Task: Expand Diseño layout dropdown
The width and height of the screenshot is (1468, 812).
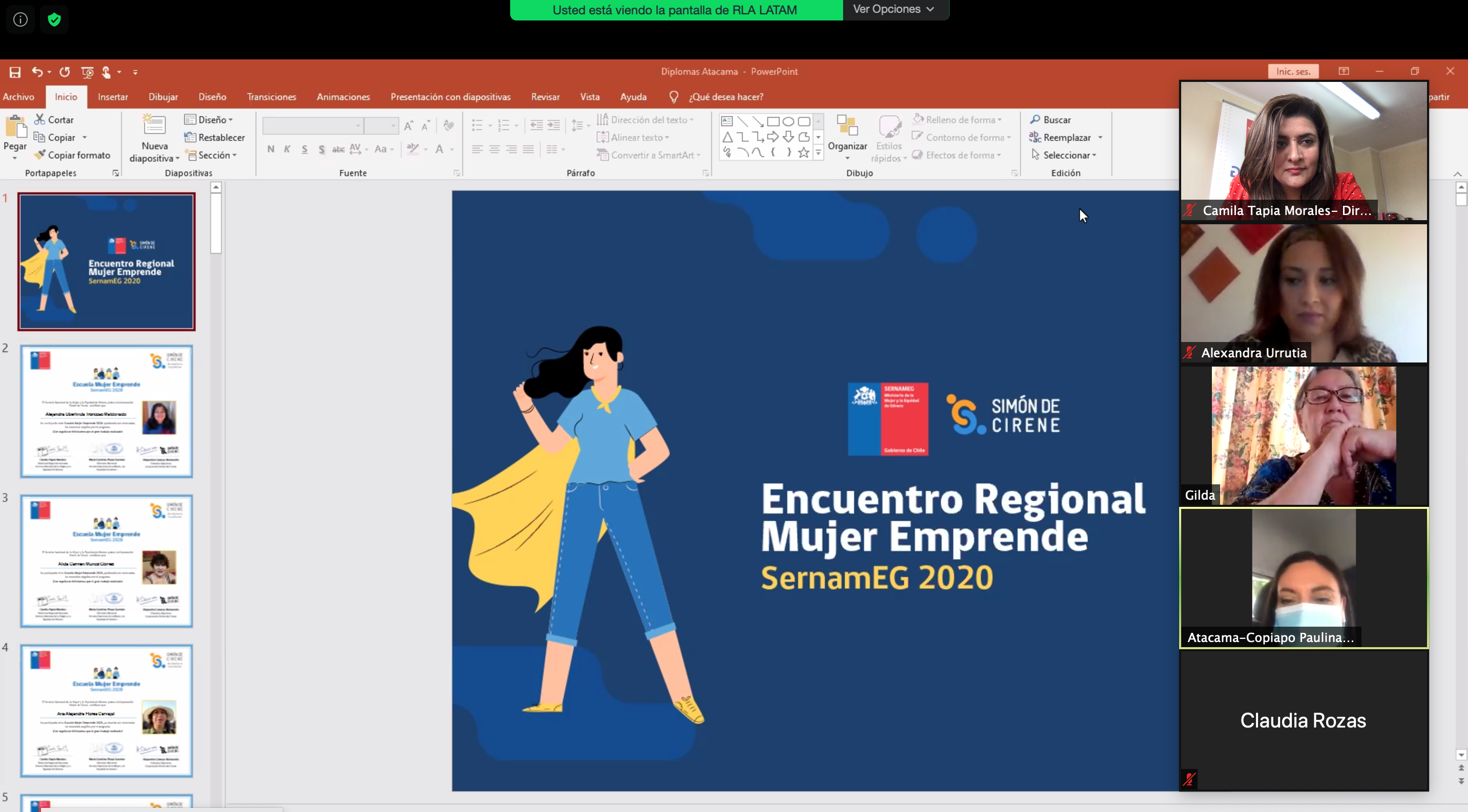Action: pyautogui.click(x=208, y=120)
